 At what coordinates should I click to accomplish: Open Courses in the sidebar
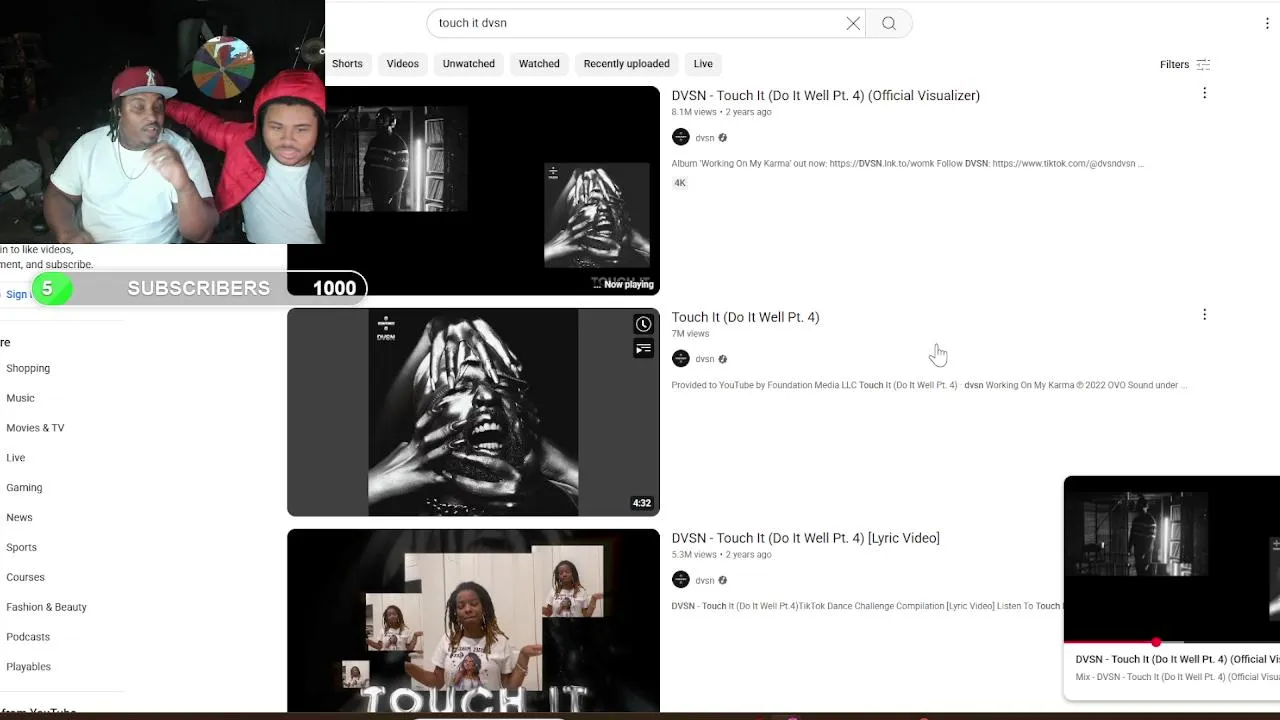pos(25,577)
